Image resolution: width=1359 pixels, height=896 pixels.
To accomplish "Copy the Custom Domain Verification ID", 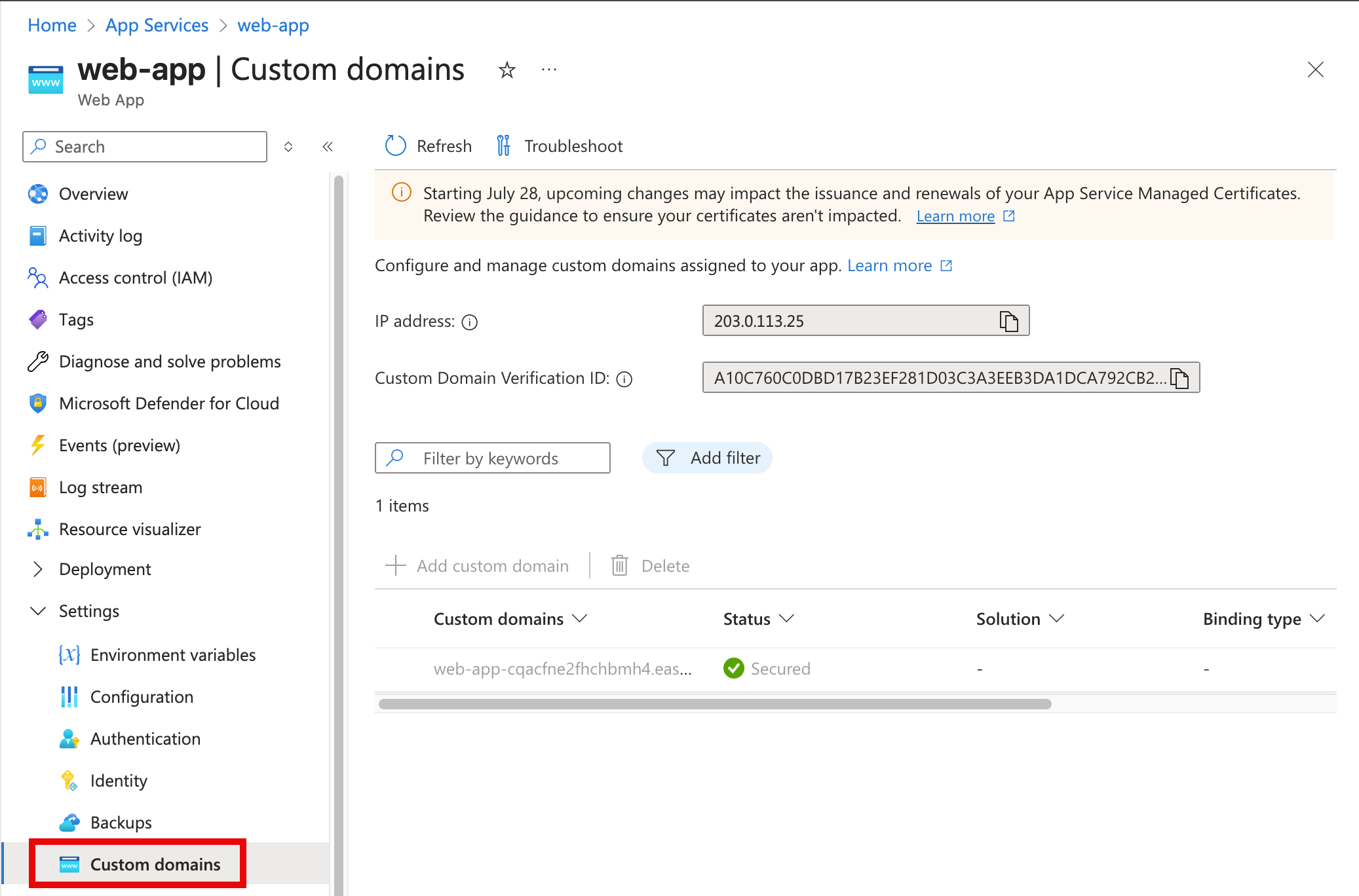I will 1181,378.
